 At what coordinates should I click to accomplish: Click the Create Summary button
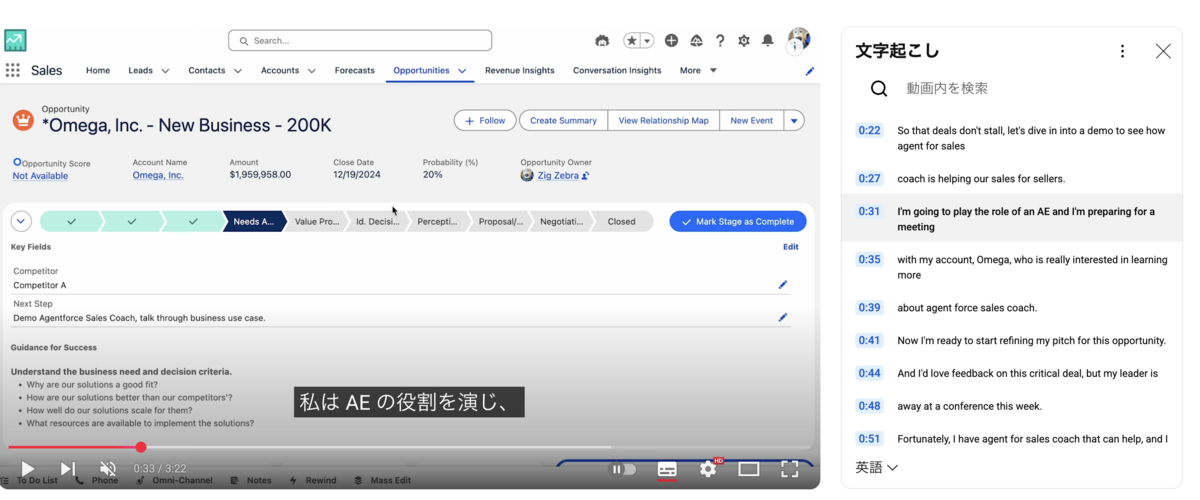click(563, 121)
